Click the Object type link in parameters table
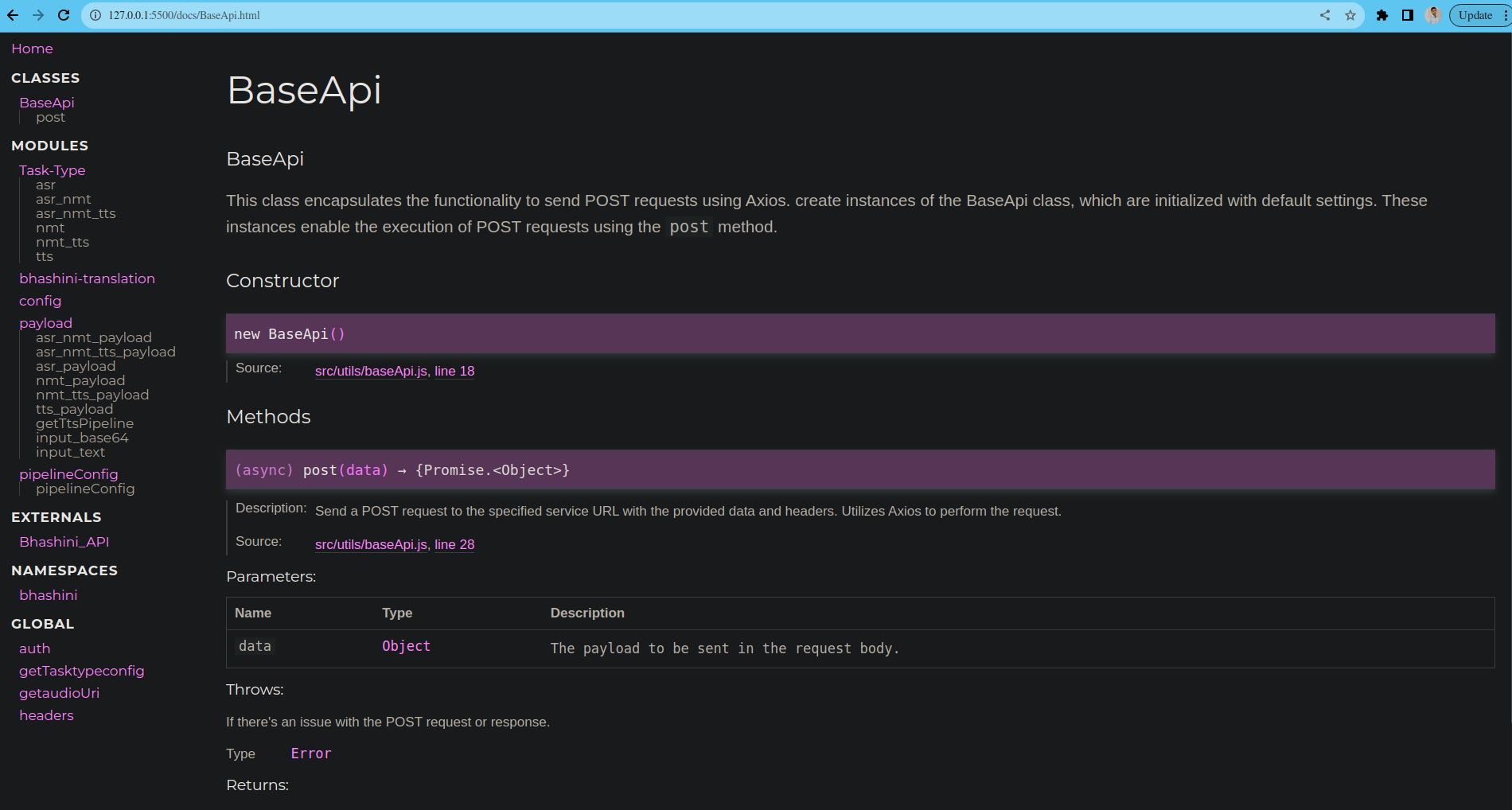1512x810 pixels. click(x=406, y=646)
